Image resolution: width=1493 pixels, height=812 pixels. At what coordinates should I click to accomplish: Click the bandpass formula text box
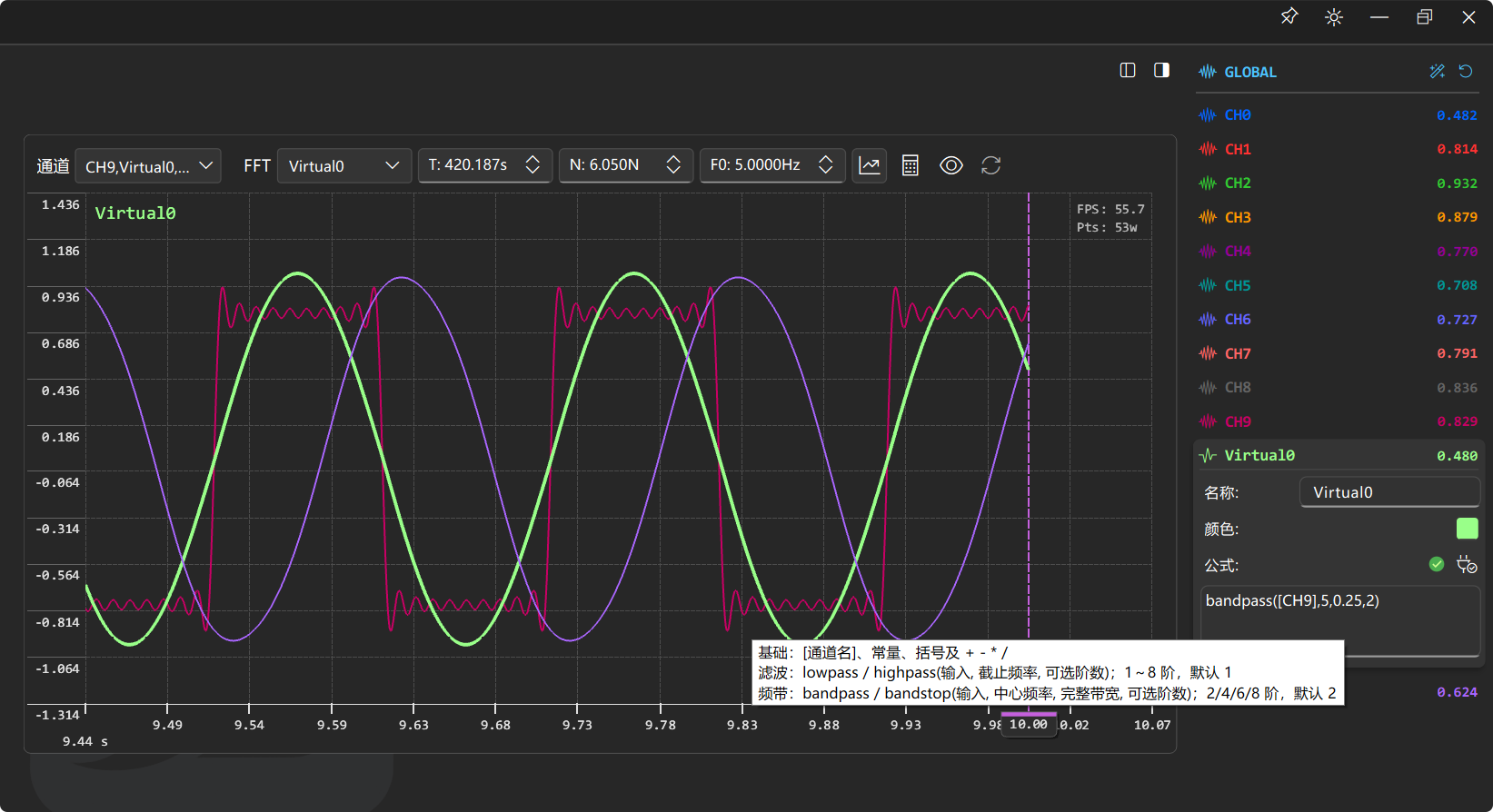point(1340,620)
